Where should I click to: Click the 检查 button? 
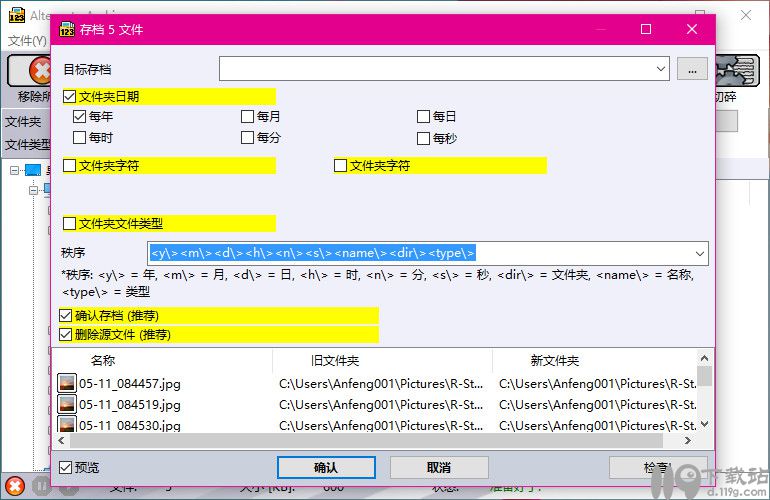click(658, 467)
